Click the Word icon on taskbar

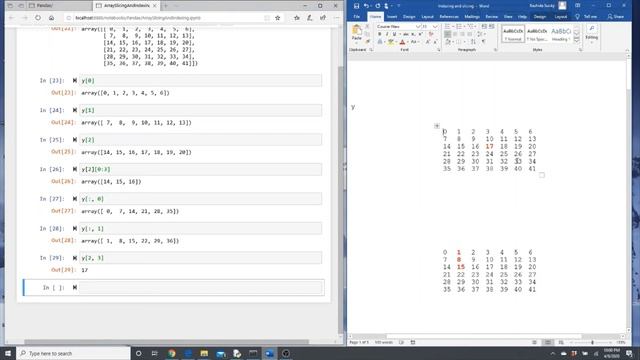[x=269, y=353]
